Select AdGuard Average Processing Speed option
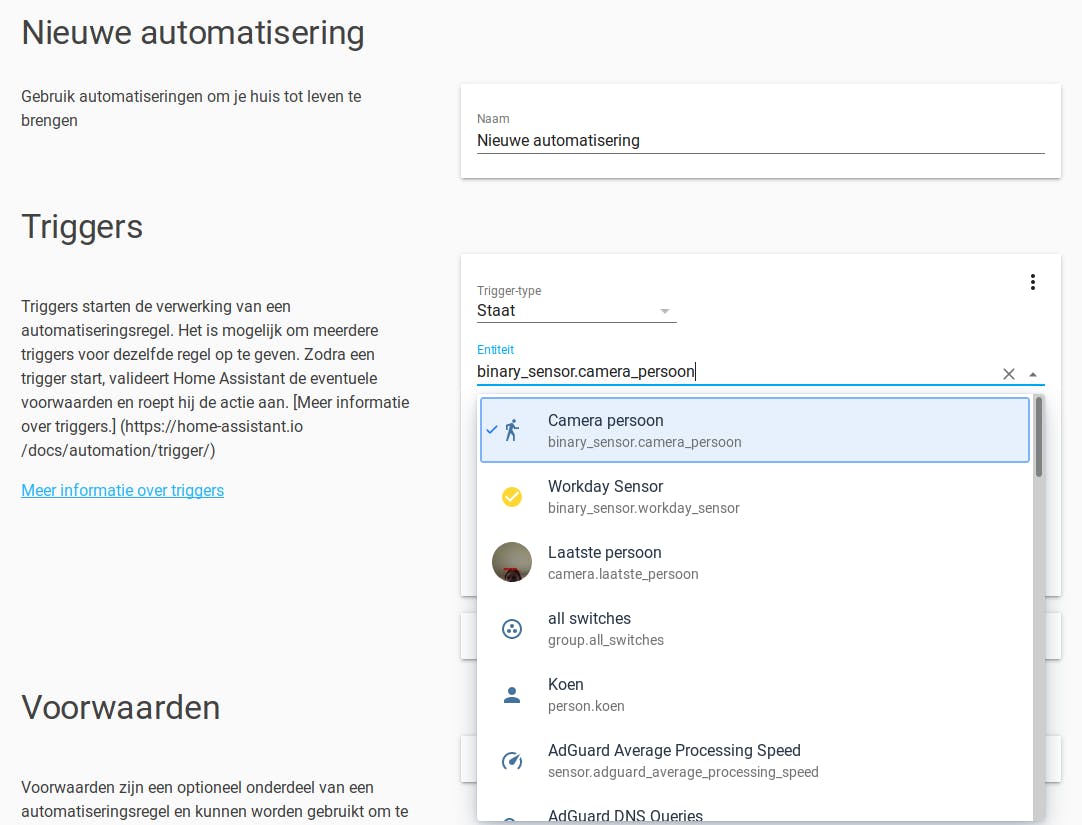 (x=754, y=761)
